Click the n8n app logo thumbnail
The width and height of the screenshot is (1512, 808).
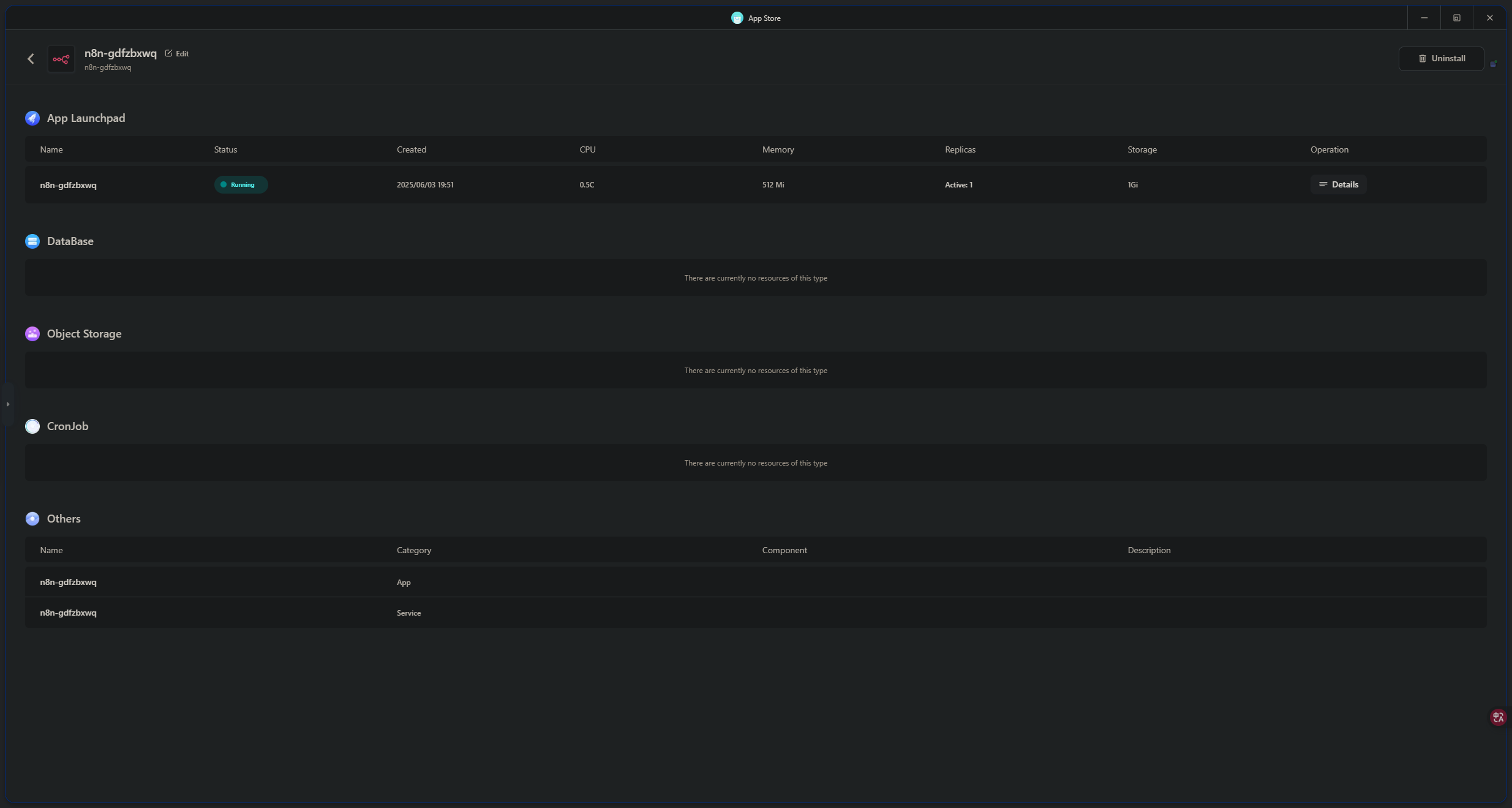click(x=61, y=59)
